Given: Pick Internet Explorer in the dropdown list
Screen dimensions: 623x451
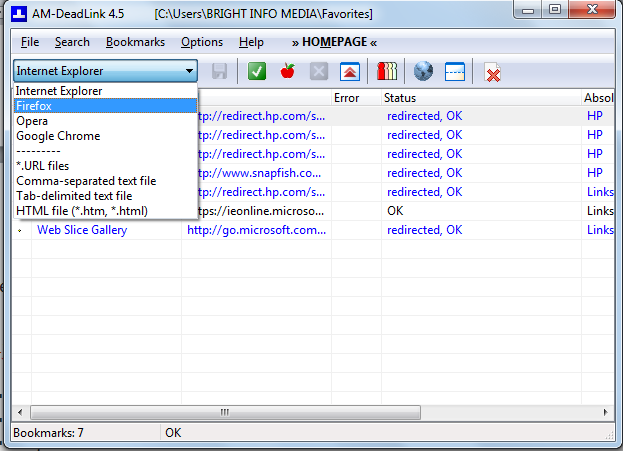Looking at the screenshot, I should 105,91.
